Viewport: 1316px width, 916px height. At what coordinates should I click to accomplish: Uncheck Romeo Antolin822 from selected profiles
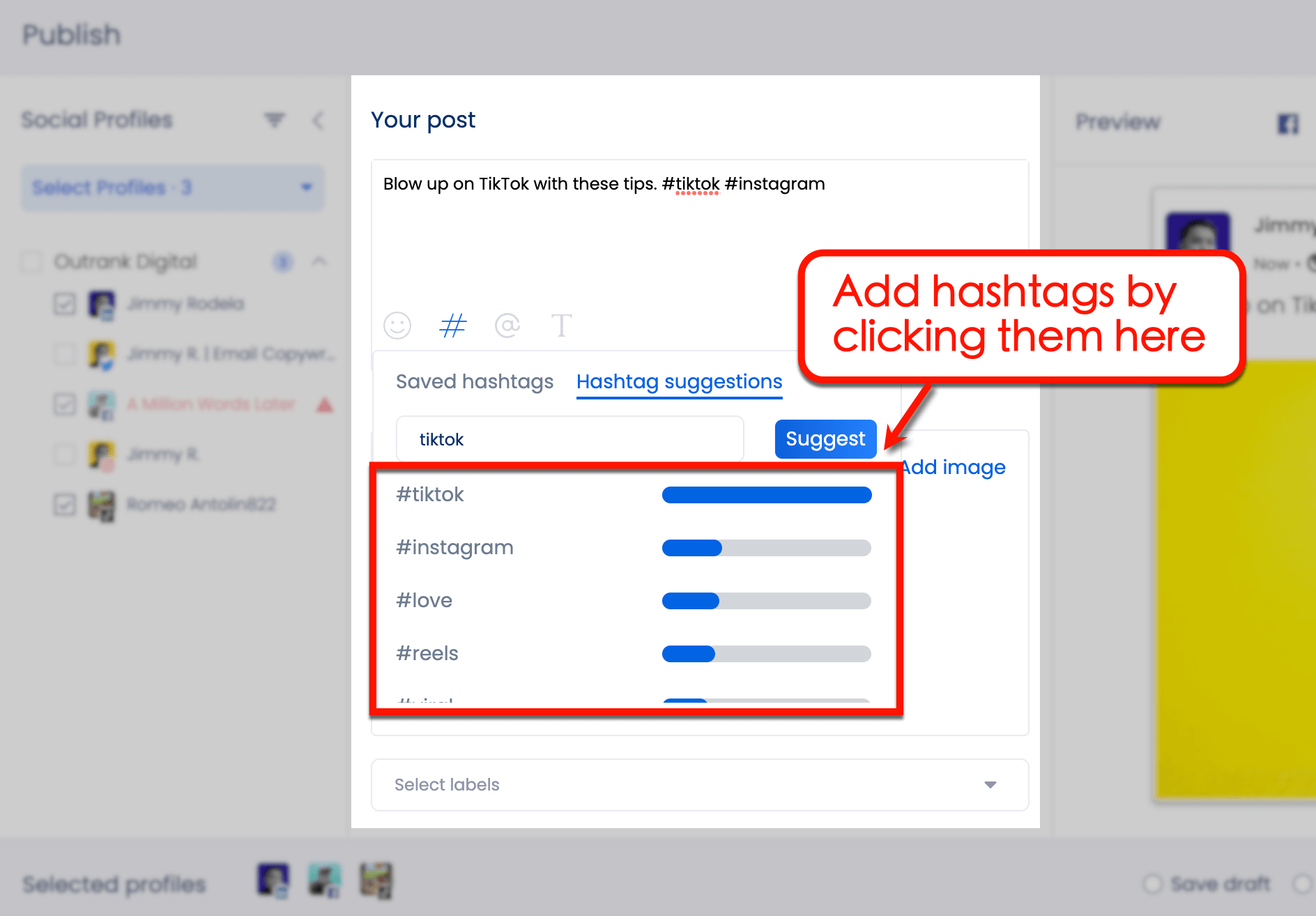64,505
